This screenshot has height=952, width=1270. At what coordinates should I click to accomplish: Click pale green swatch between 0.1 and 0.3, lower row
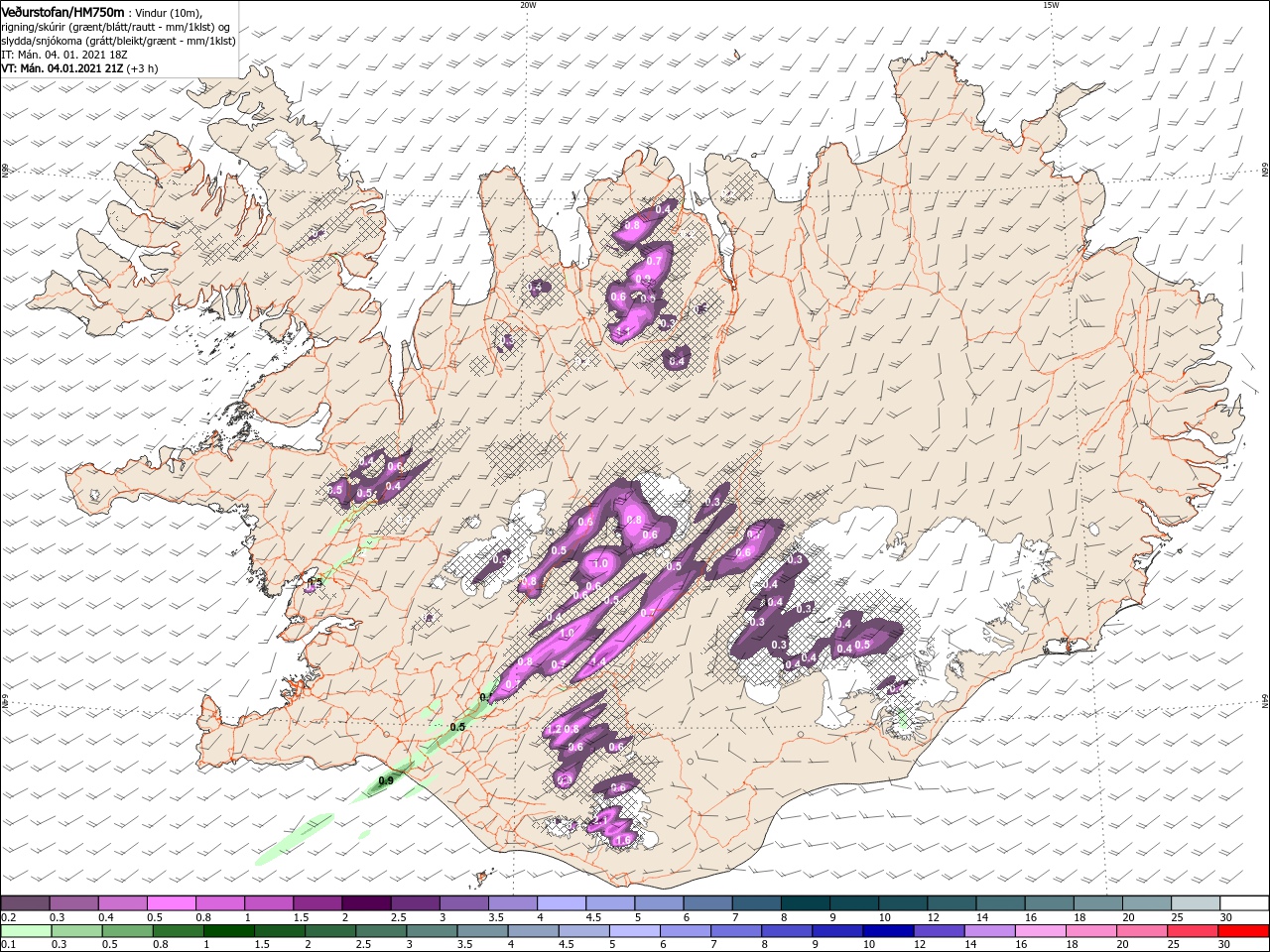26,931
